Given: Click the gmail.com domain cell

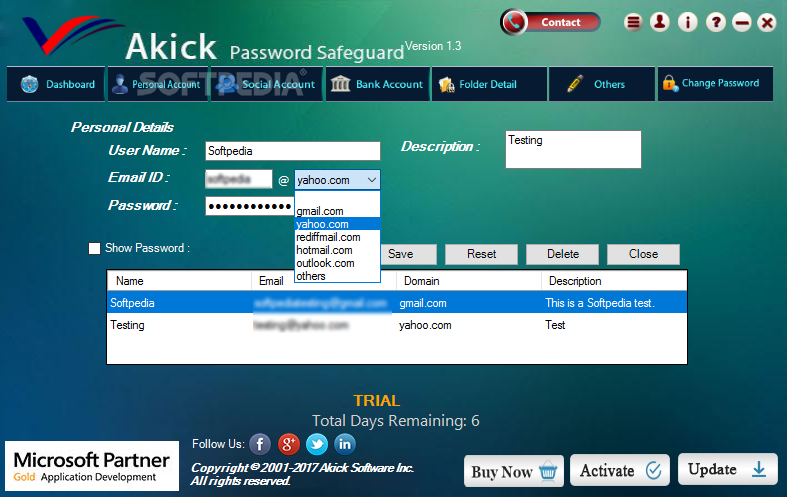Looking at the screenshot, I should pyautogui.click(x=423, y=303).
